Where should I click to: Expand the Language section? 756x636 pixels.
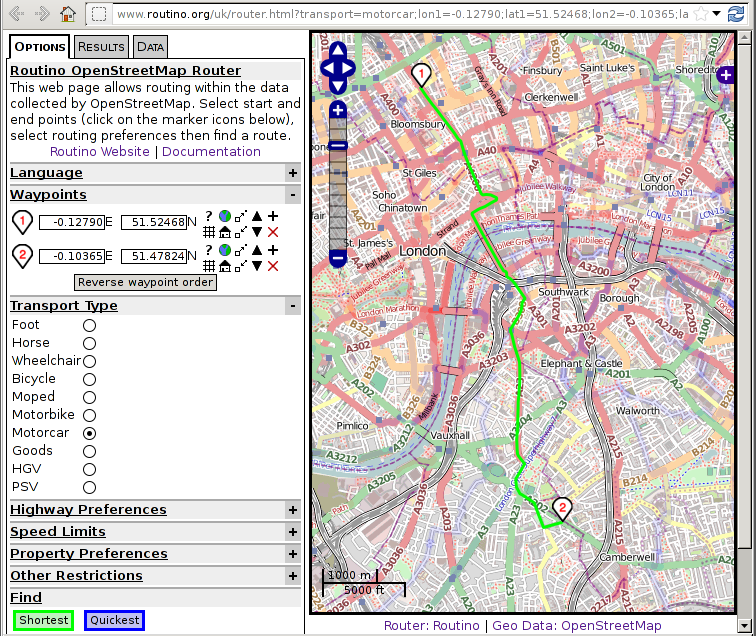coord(293,173)
